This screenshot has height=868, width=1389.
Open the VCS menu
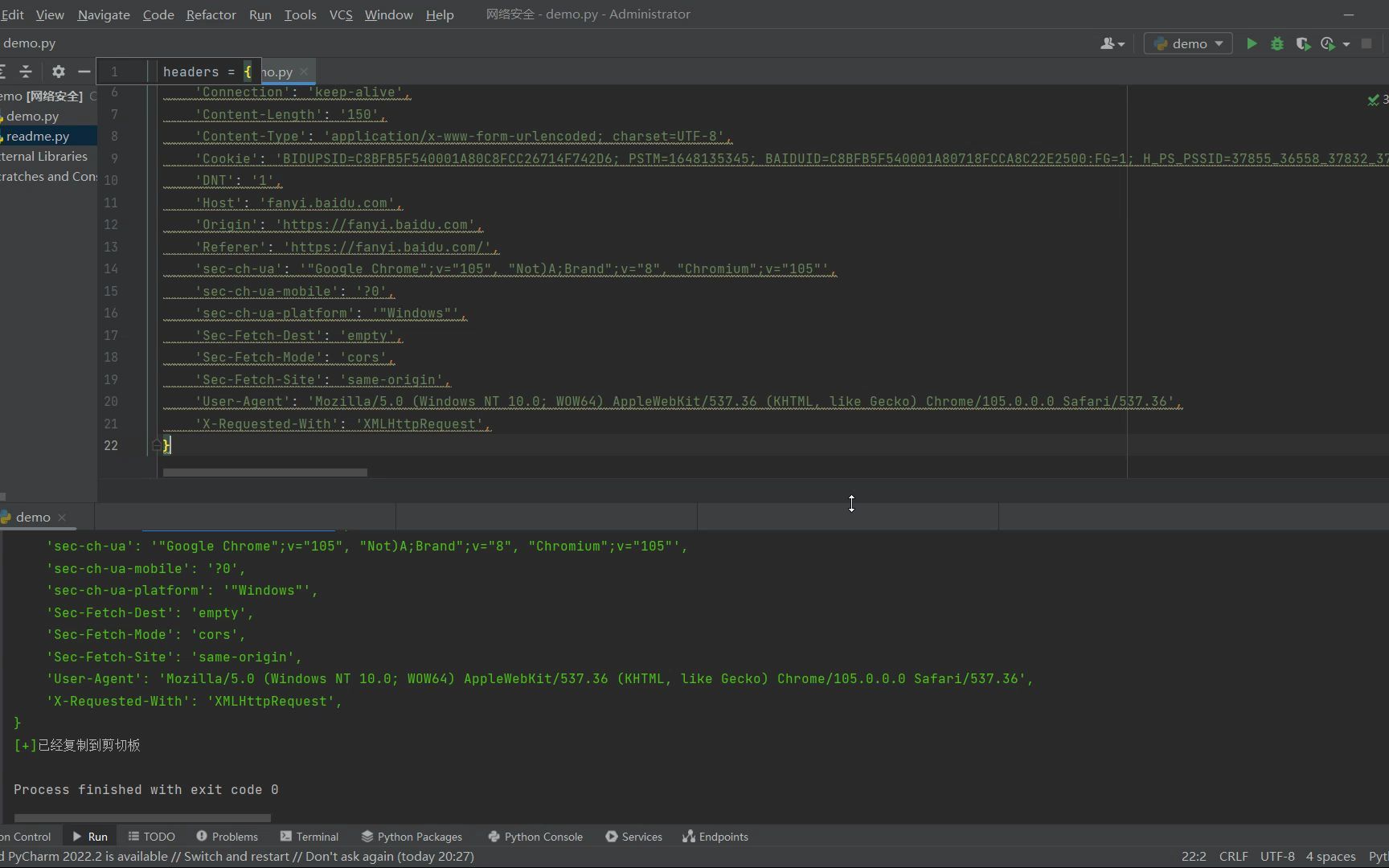point(341,14)
